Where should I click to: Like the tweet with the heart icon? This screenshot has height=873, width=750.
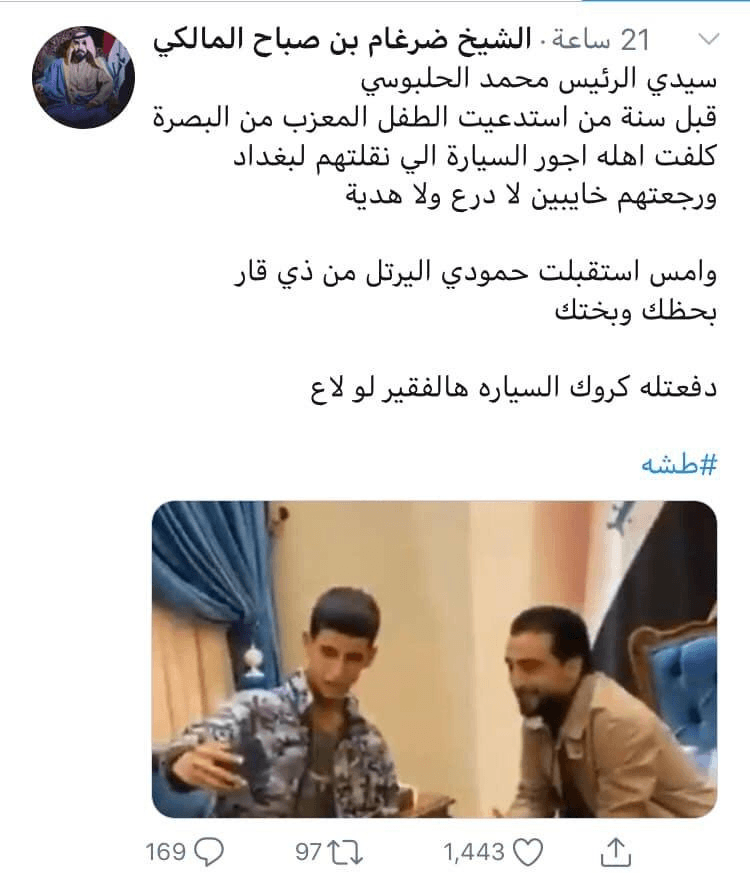tap(527, 852)
